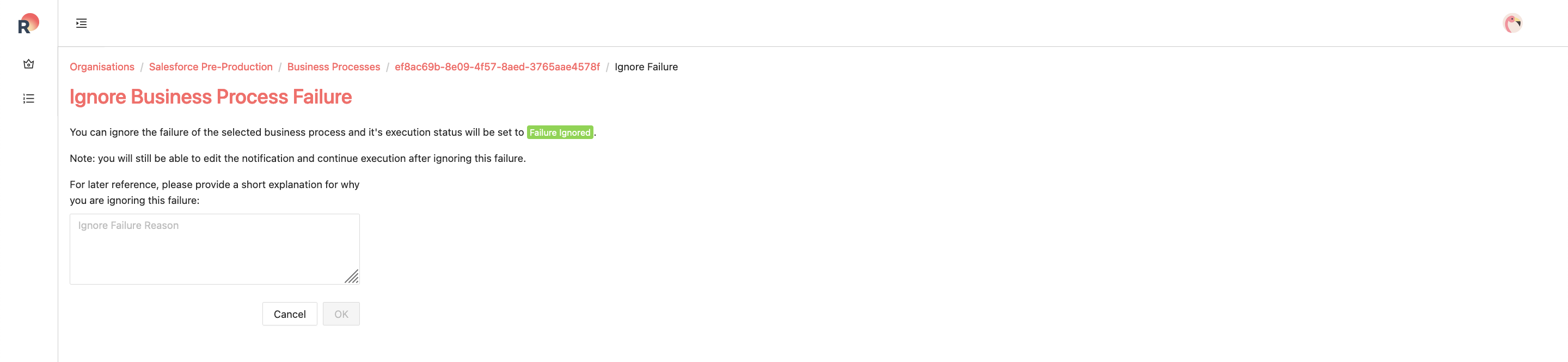The image size is (1568, 362).
Task: Open the crown icon in the sidebar
Action: click(29, 64)
